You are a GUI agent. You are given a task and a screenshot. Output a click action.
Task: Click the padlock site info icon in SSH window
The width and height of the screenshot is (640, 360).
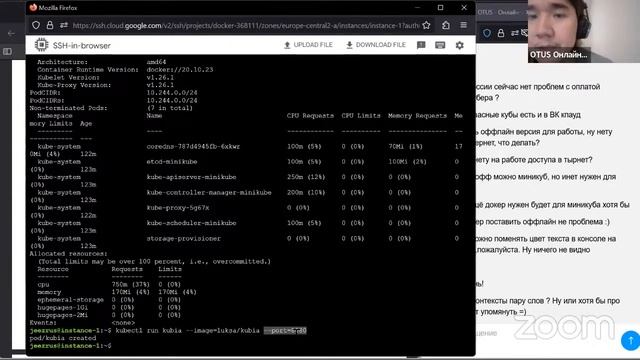click(50, 25)
